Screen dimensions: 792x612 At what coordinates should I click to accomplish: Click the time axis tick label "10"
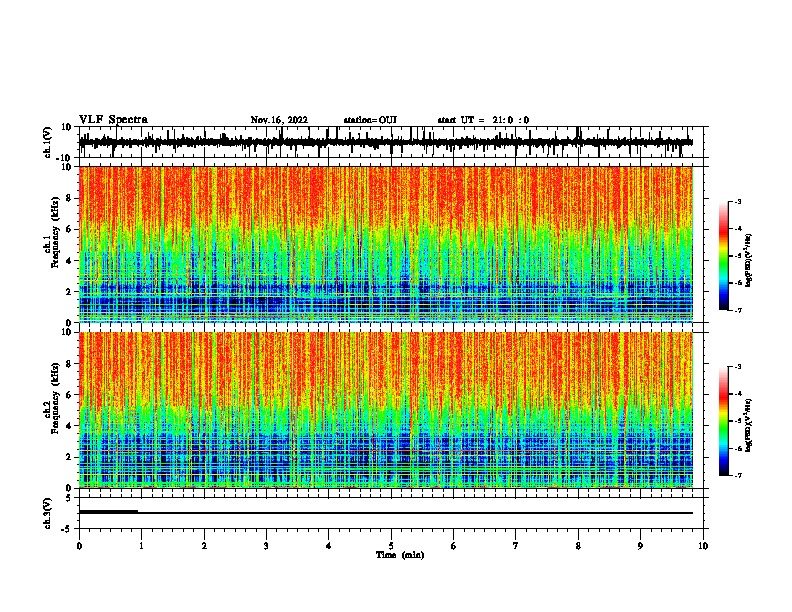[703, 546]
